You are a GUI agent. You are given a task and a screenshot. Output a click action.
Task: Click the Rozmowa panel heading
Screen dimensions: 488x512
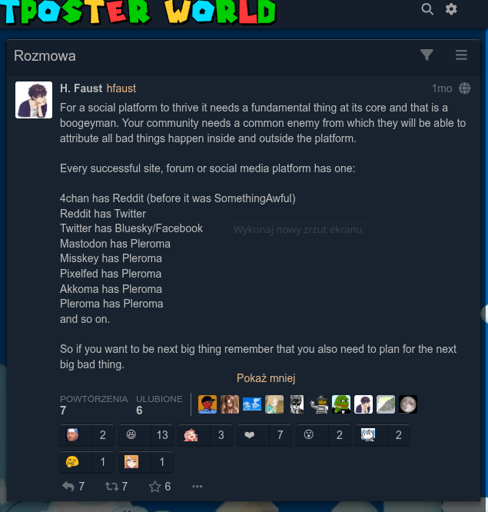coord(45,56)
